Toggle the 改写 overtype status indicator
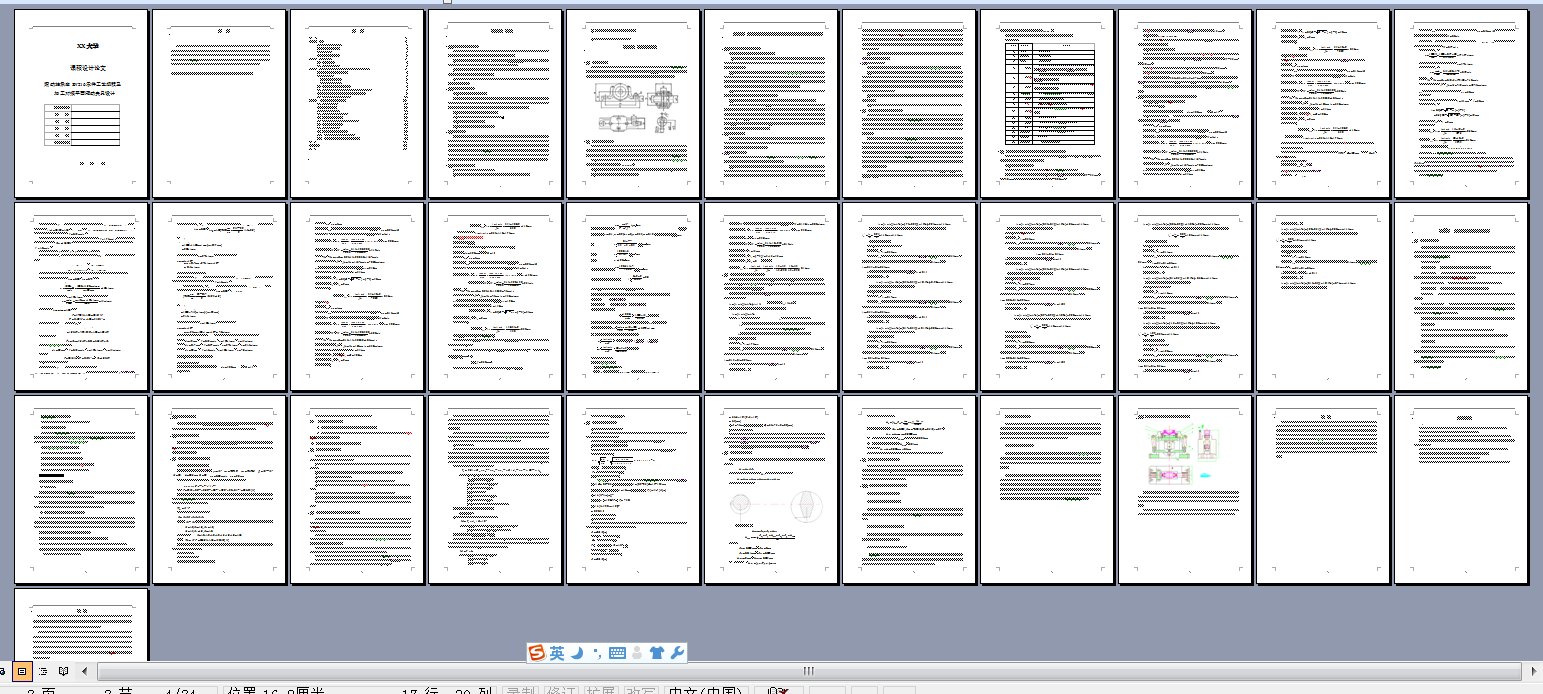The width and height of the screenshot is (1543, 694). point(640,690)
